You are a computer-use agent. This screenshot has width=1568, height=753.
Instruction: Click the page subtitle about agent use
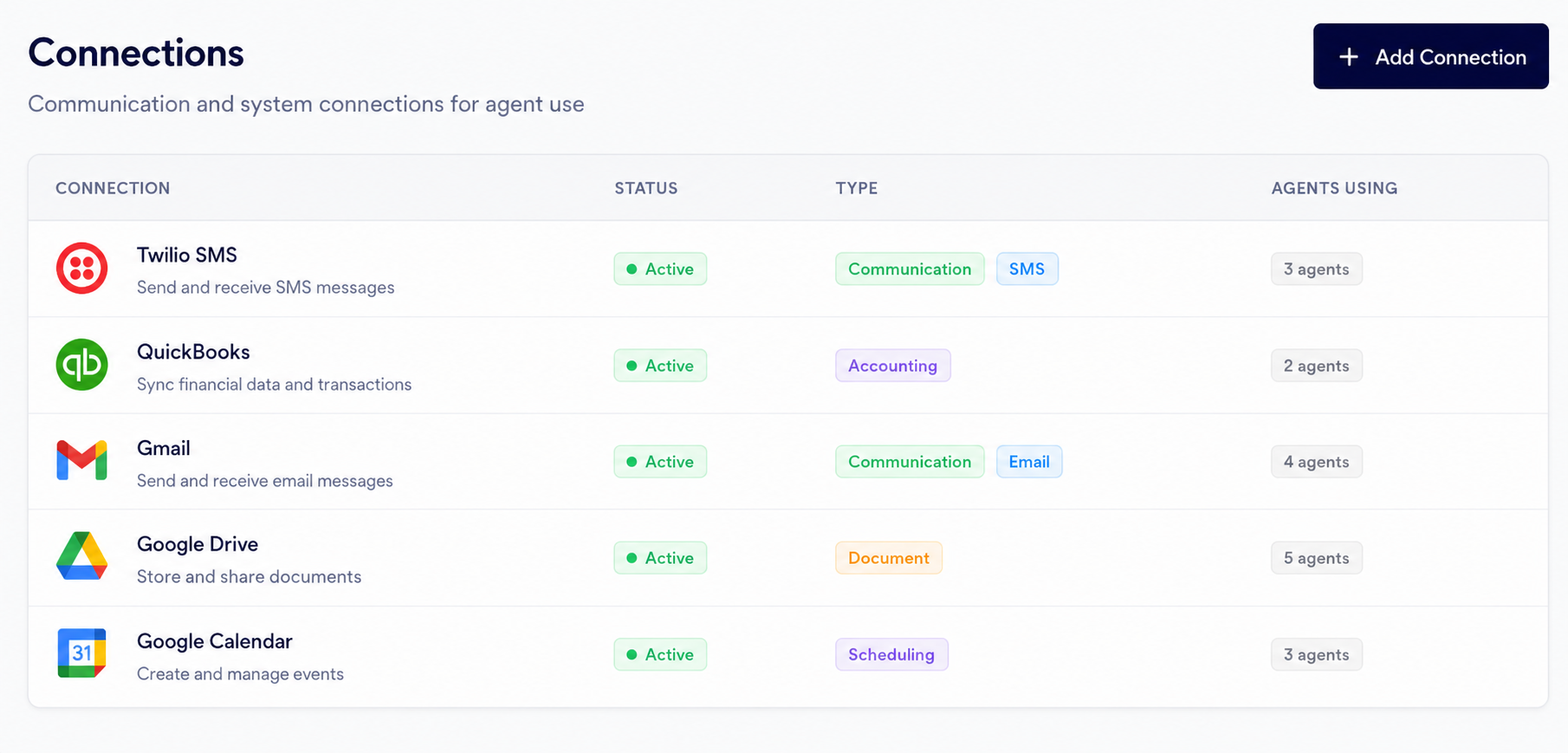click(x=306, y=104)
